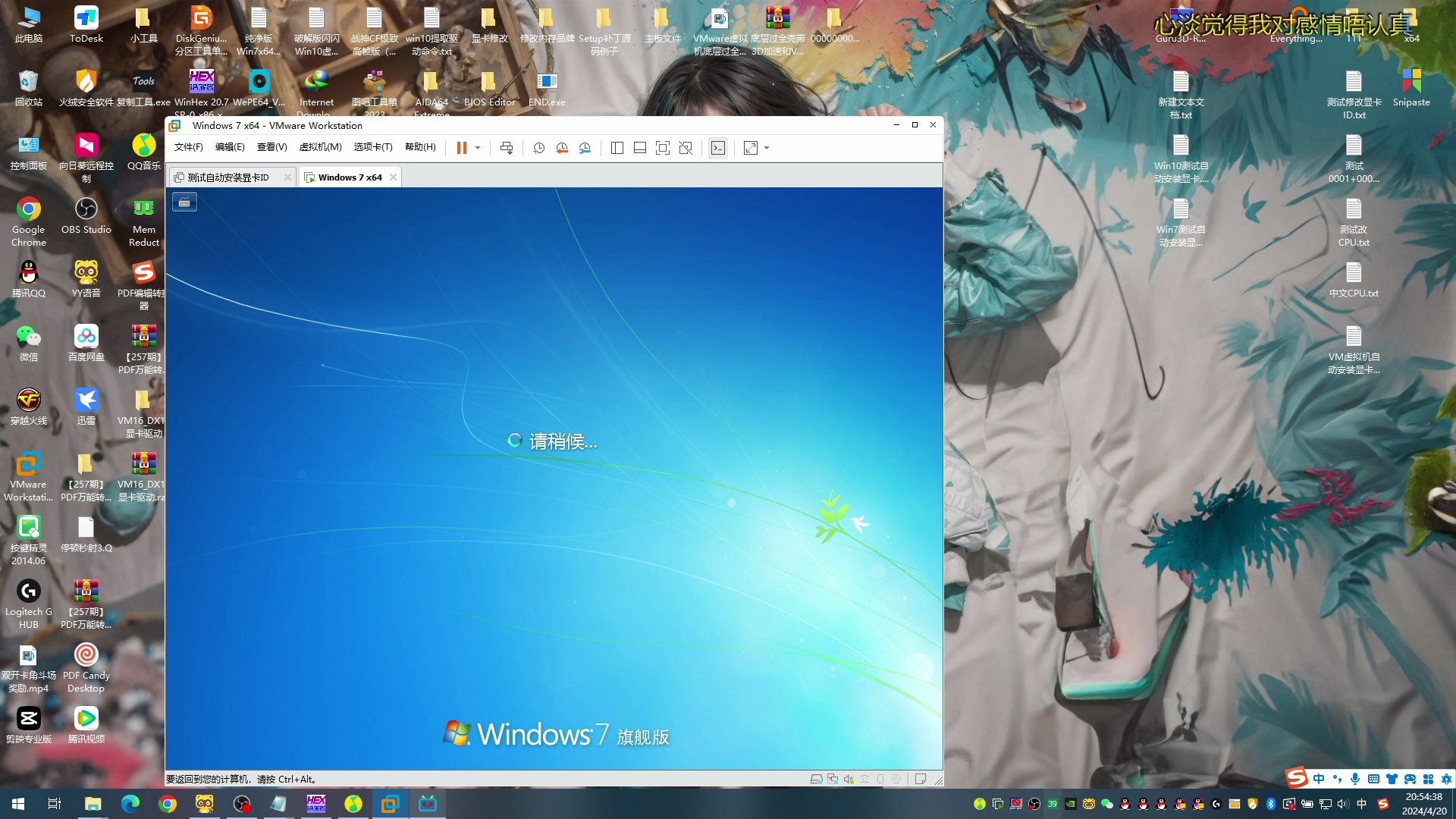Select the 百度网盘 desktop icon

(86, 344)
